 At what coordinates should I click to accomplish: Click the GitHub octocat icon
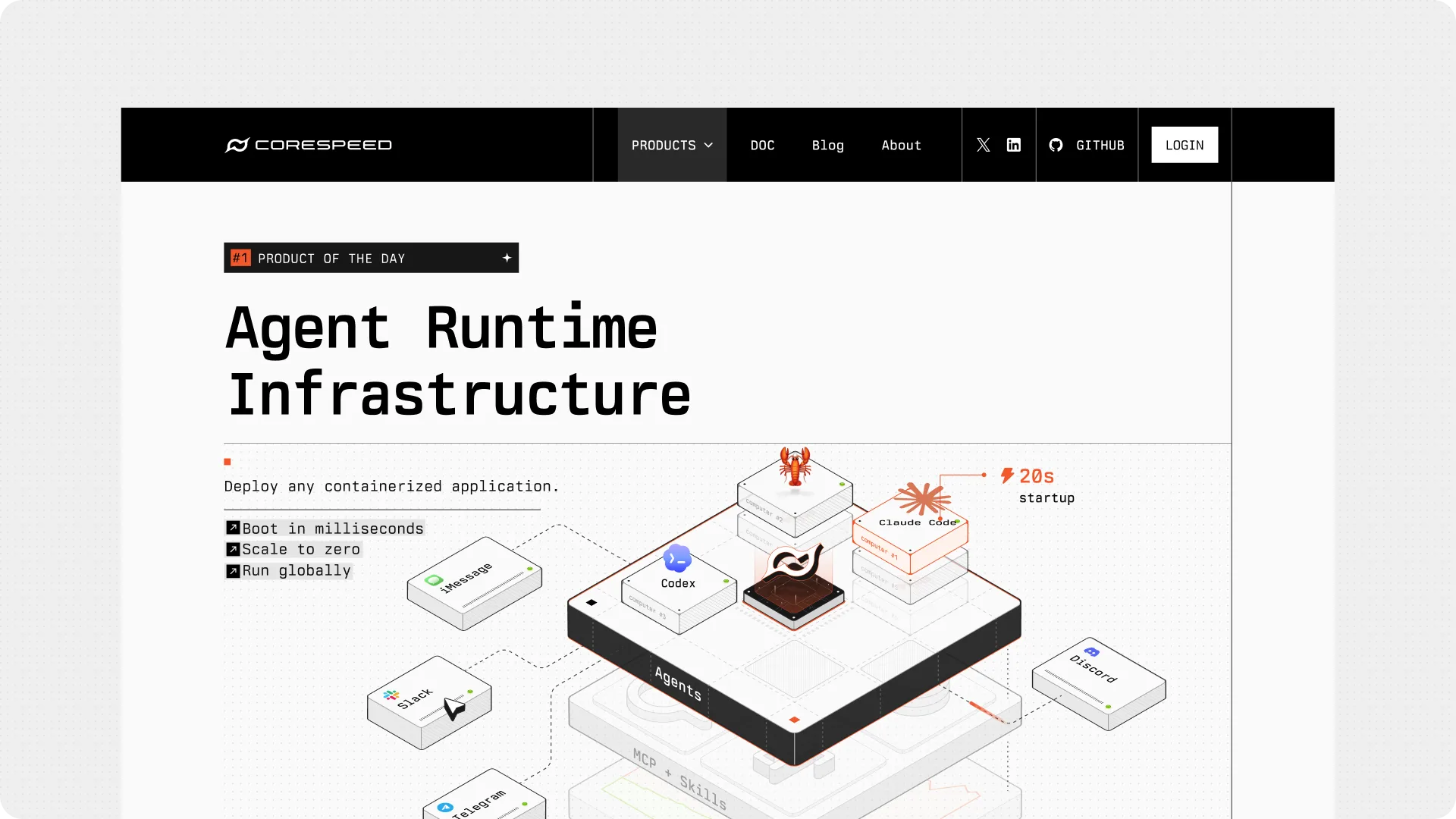click(x=1056, y=145)
